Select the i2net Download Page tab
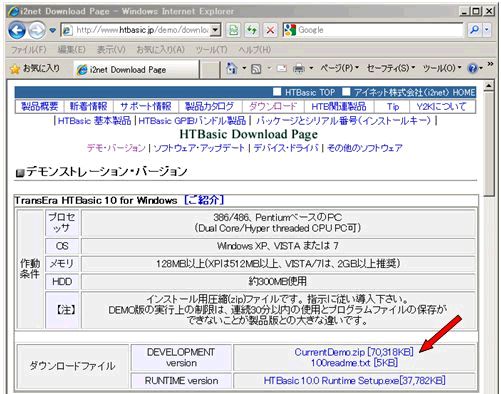501x394 pixels. click(136, 70)
